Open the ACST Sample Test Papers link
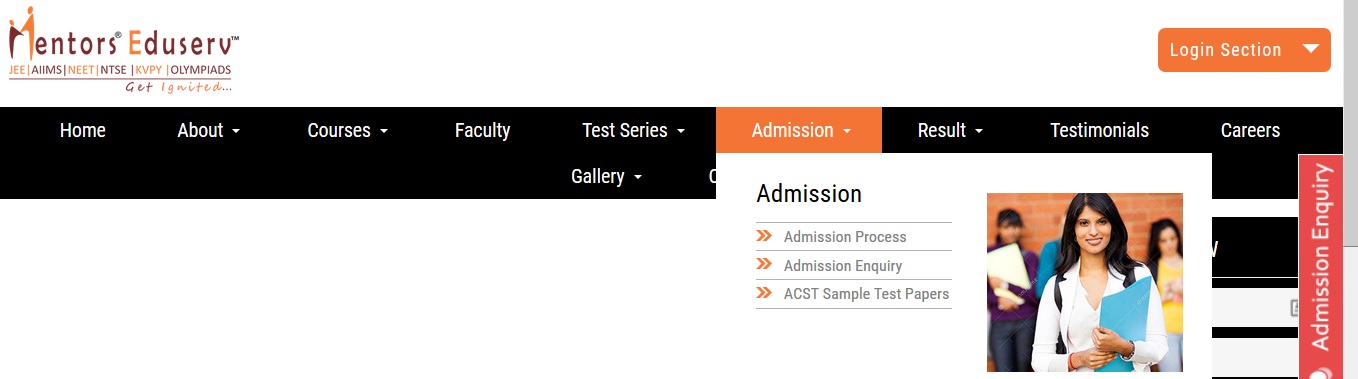1358x379 pixels. click(866, 294)
